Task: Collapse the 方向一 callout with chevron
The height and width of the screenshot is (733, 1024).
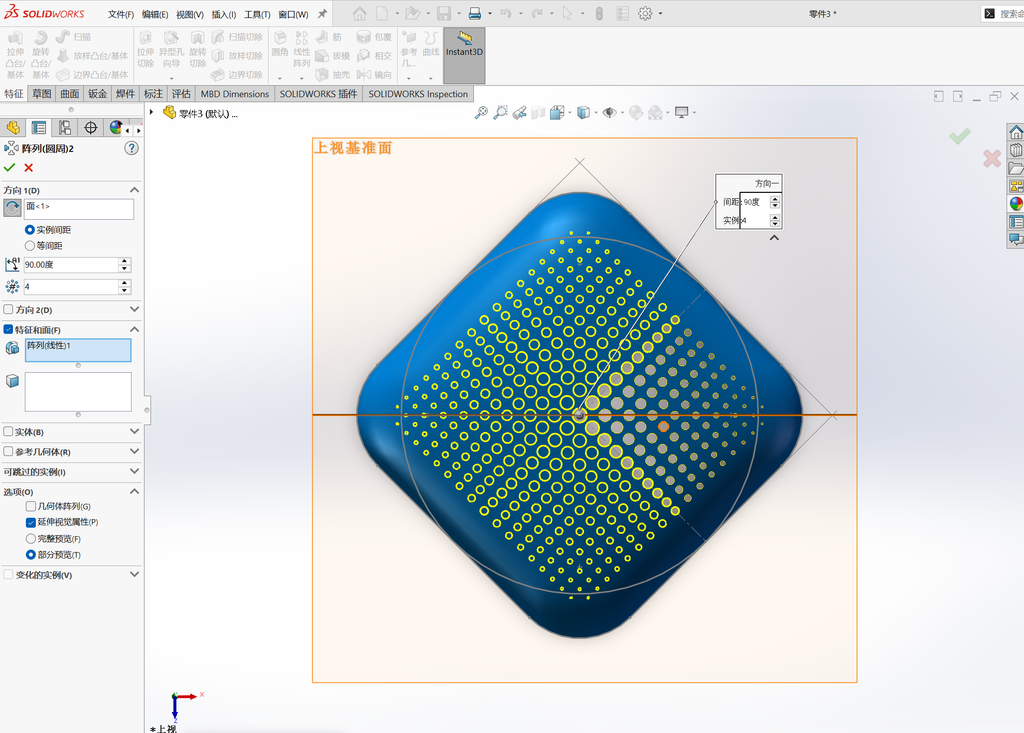Action: [x=775, y=238]
